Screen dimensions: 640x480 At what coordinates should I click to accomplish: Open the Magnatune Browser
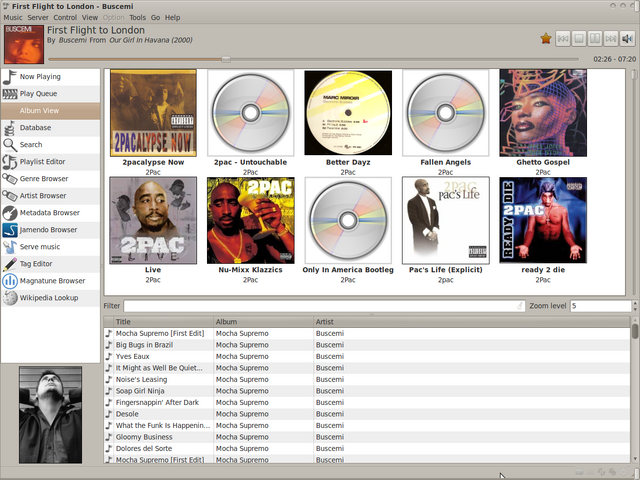pos(50,281)
